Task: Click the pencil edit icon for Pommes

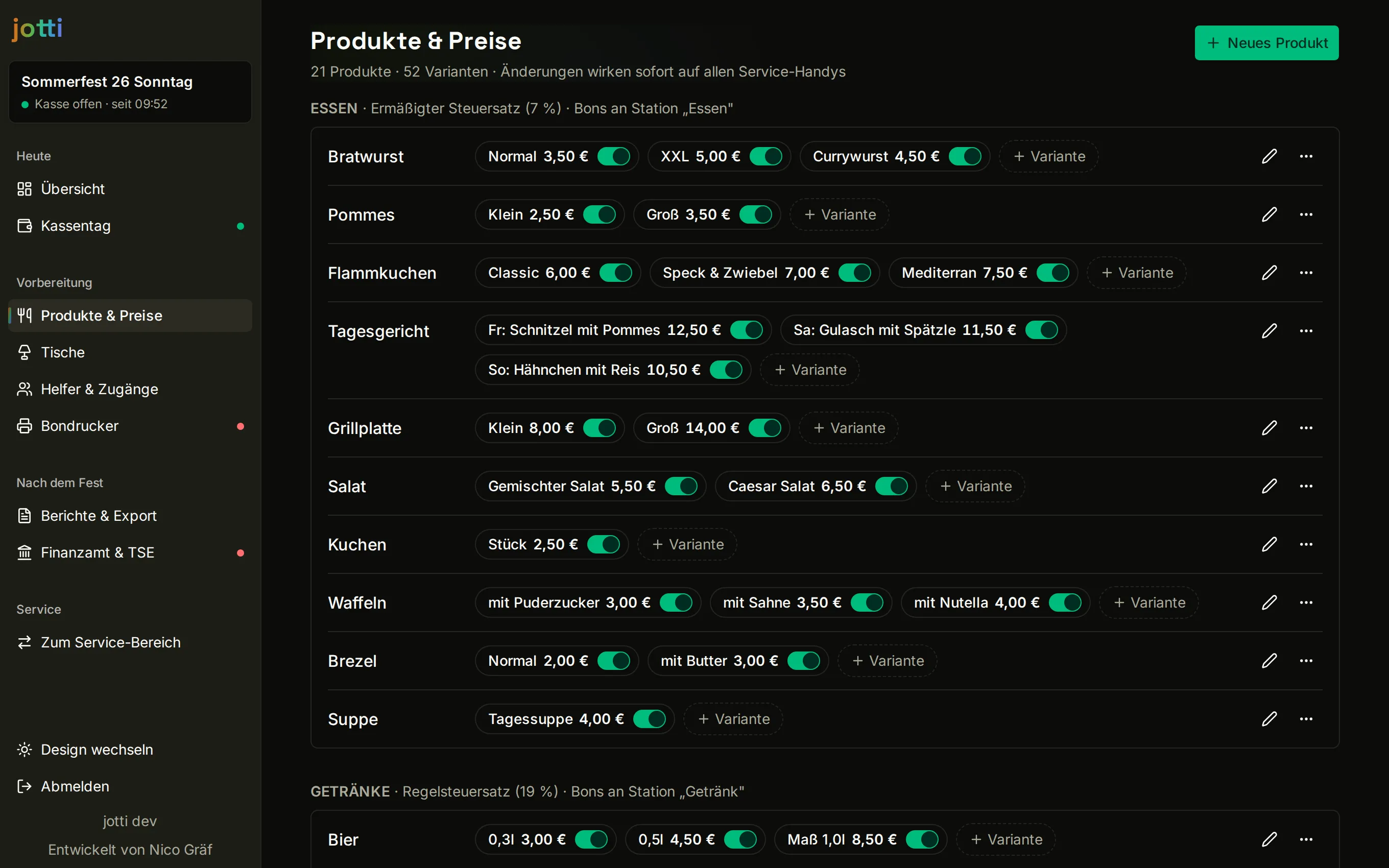Action: point(1269,214)
